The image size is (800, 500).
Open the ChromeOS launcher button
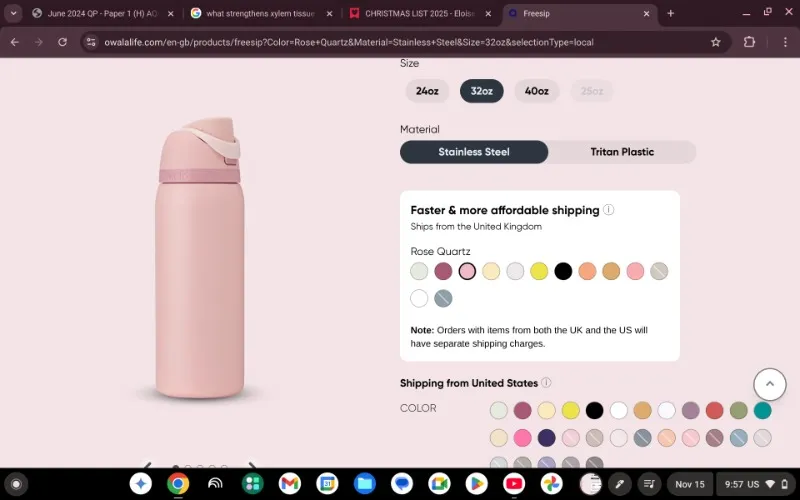[16, 484]
